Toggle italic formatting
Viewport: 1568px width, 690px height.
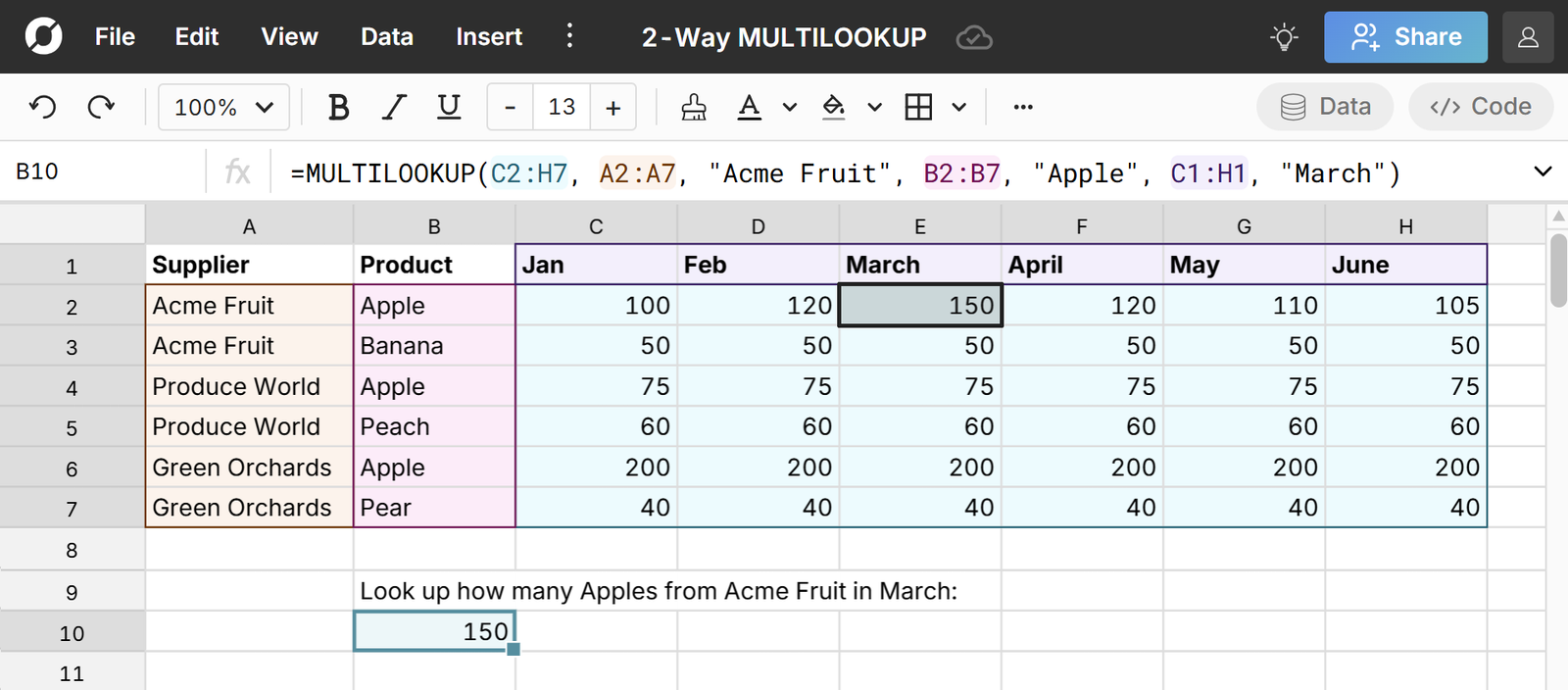[394, 107]
